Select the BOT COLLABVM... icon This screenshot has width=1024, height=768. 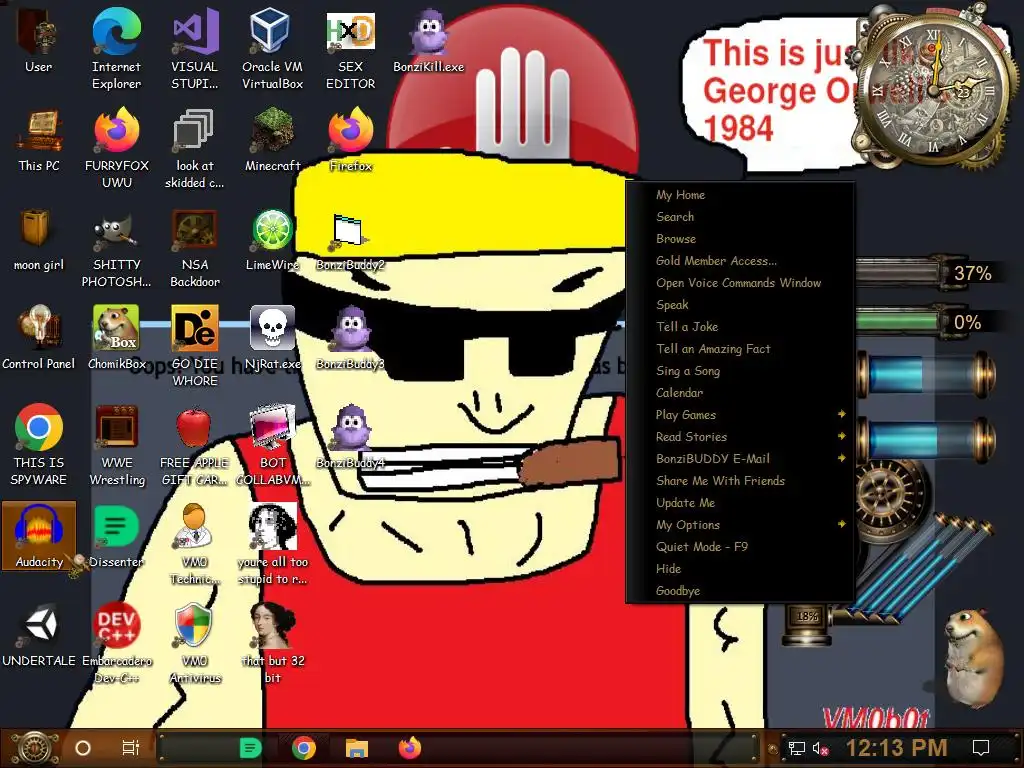click(x=272, y=445)
